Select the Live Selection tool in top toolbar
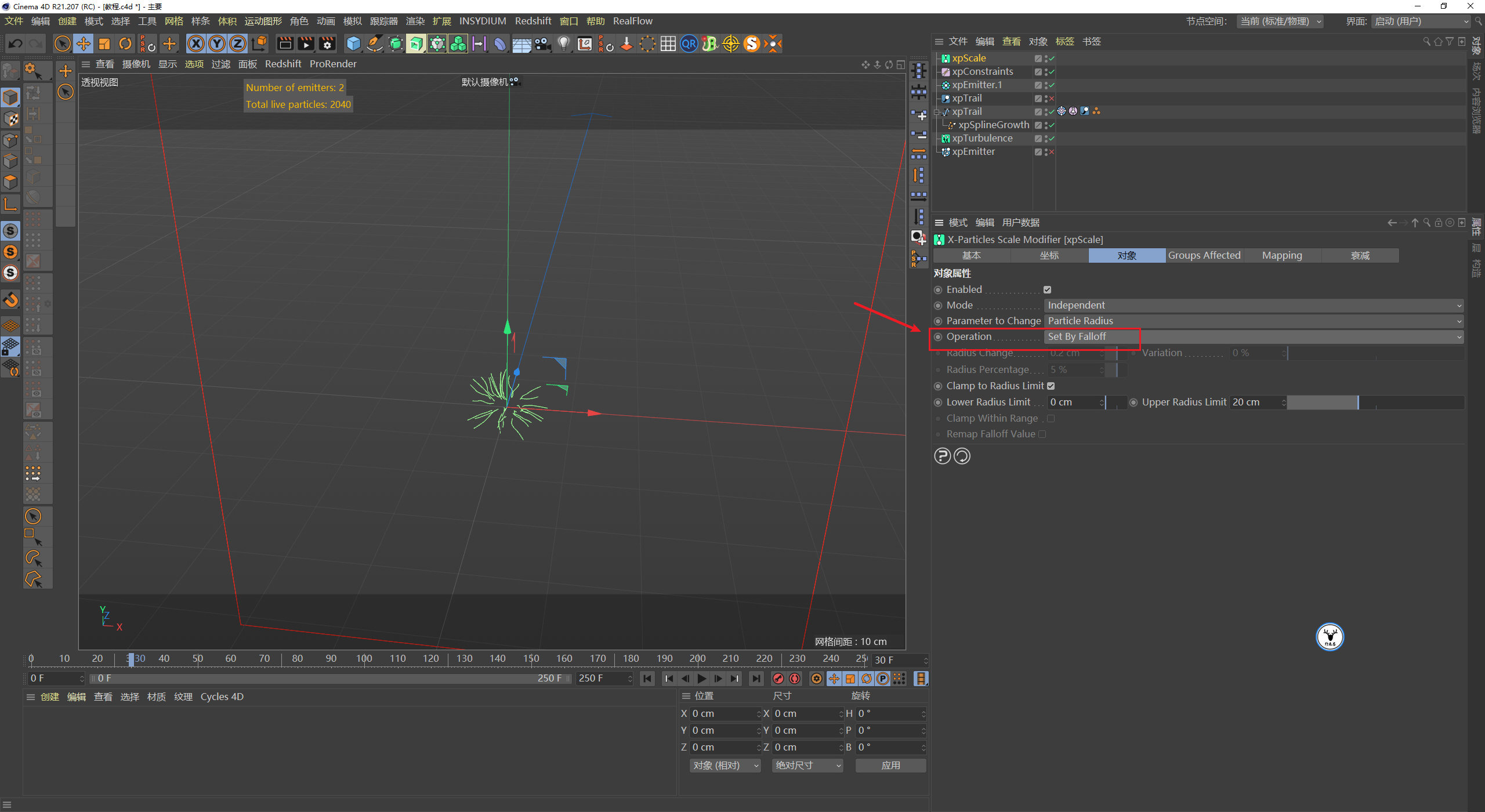Viewport: 1485px width, 812px height. (x=62, y=43)
